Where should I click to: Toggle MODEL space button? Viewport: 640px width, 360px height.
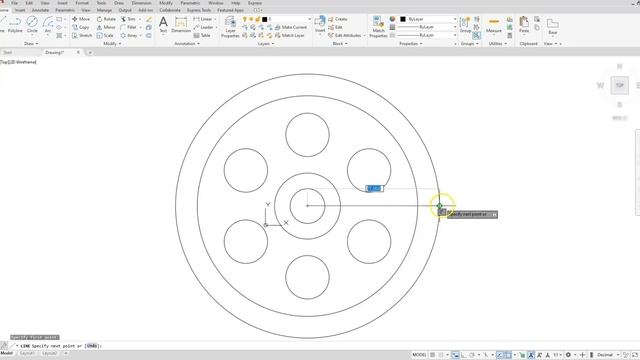coord(419,355)
